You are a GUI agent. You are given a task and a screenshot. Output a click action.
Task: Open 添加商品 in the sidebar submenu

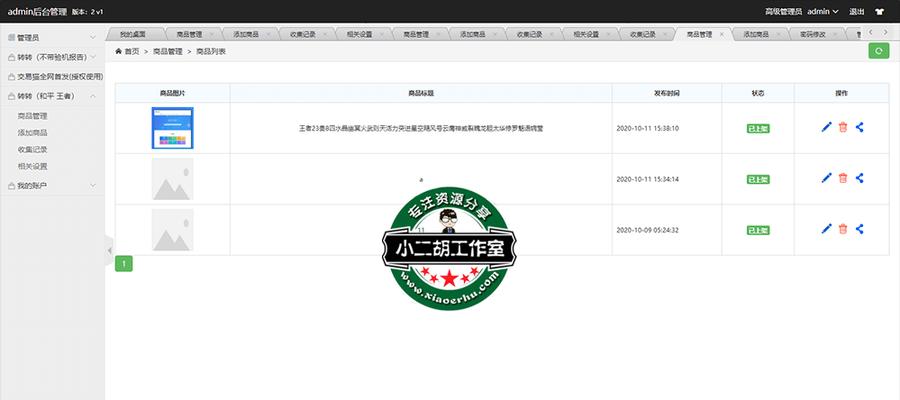pos(32,133)
